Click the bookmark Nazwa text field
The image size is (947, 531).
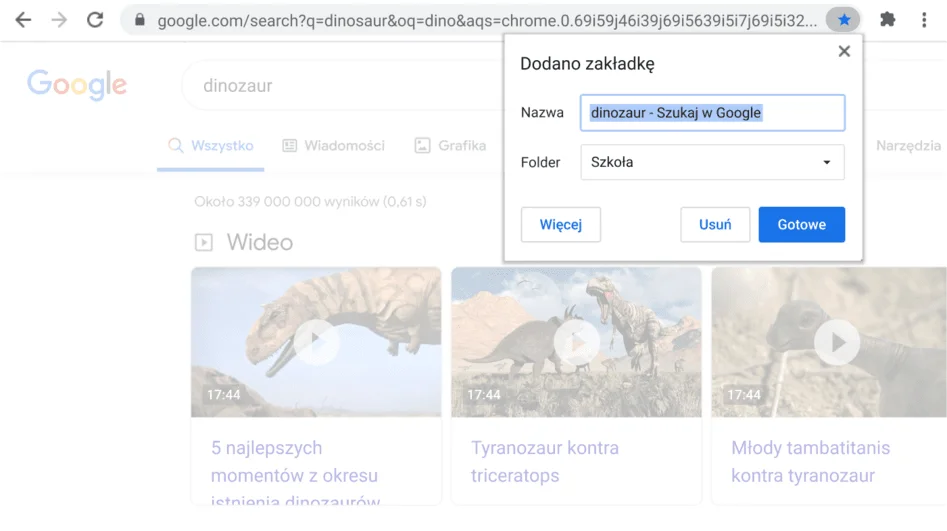(x=712, y=113)
